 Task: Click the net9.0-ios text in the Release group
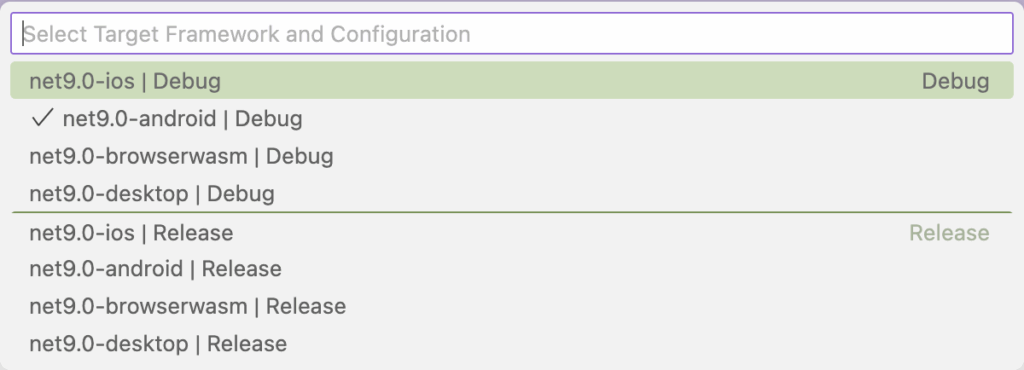82,233
